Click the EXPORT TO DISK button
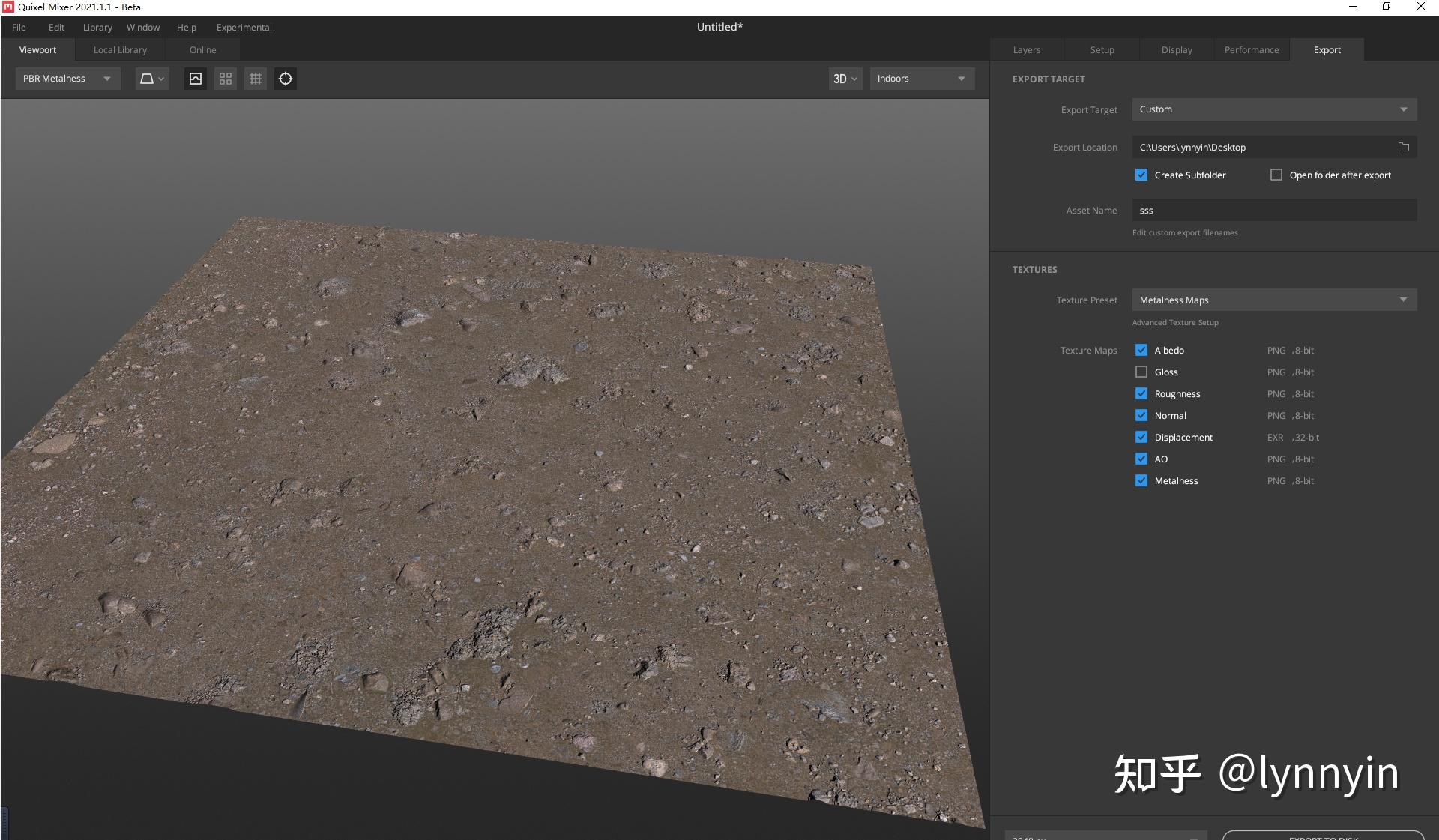Image resolution: width=1439 pixels, height=840 pixels. 1323,837
